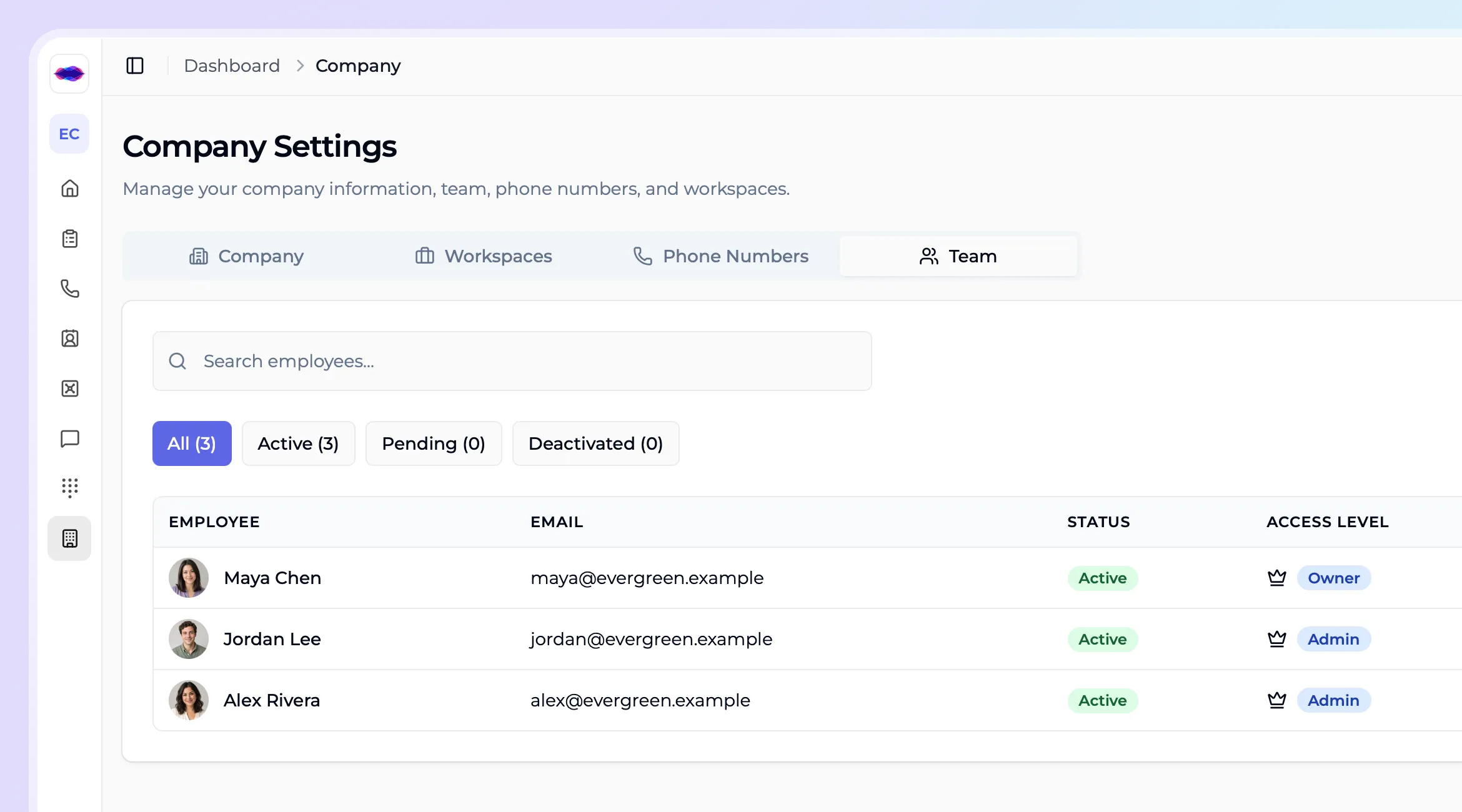
Task: Click the Admin badge for Alex Rivera
Action: click(x=1334, y=700)
